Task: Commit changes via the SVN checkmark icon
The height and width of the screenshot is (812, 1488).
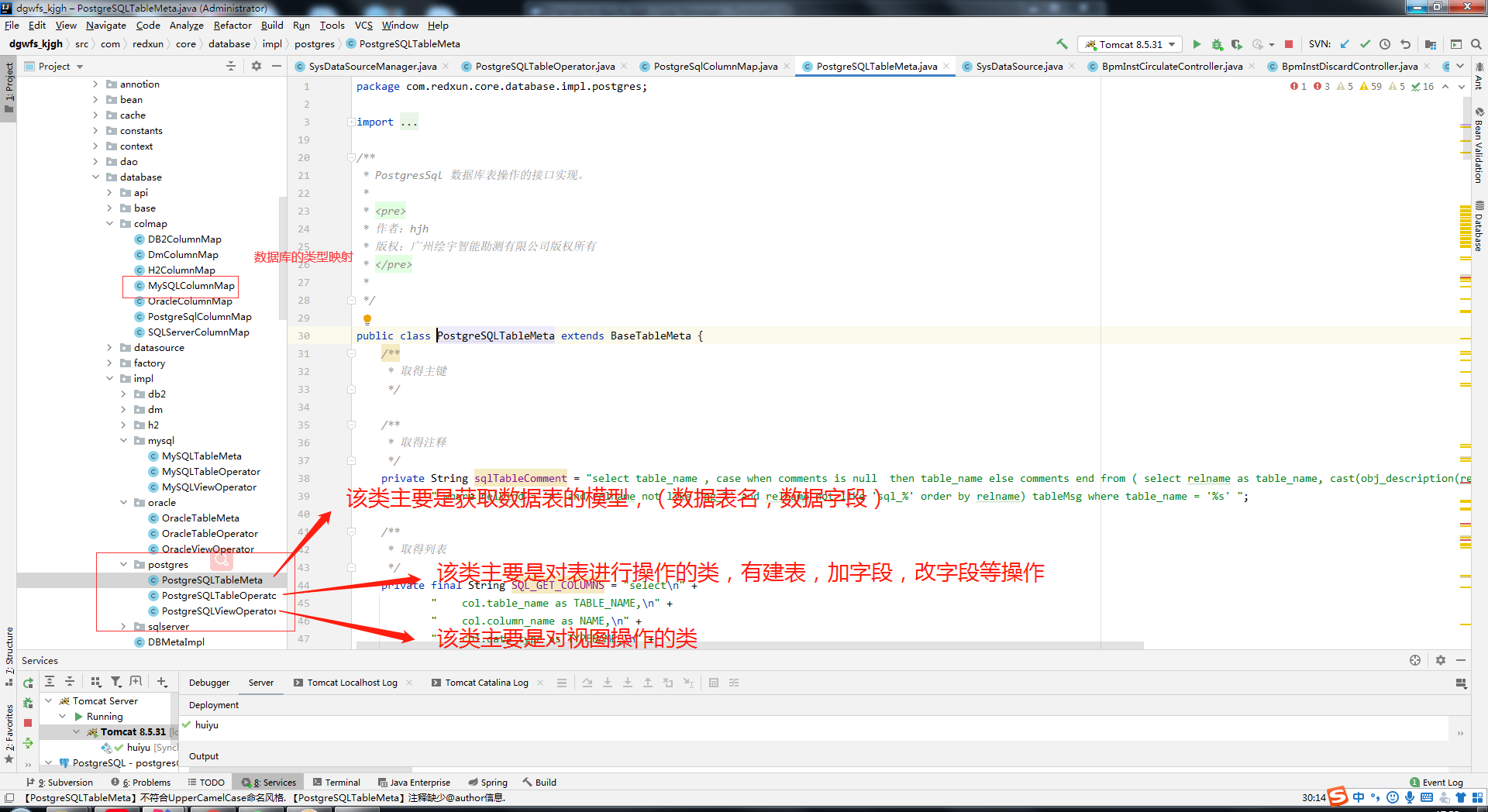Action: (x=1366, y=44)
